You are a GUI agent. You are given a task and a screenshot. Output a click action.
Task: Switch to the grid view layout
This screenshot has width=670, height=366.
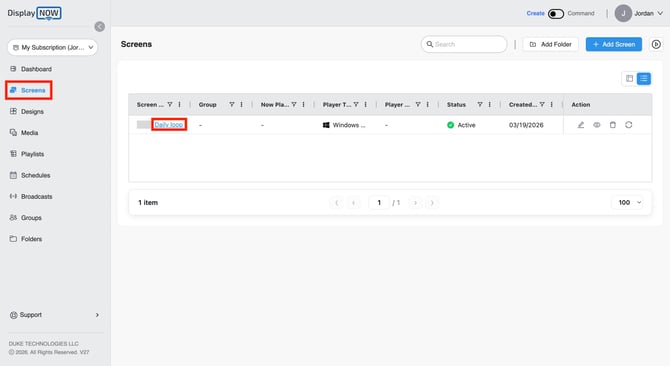point(629,79)
